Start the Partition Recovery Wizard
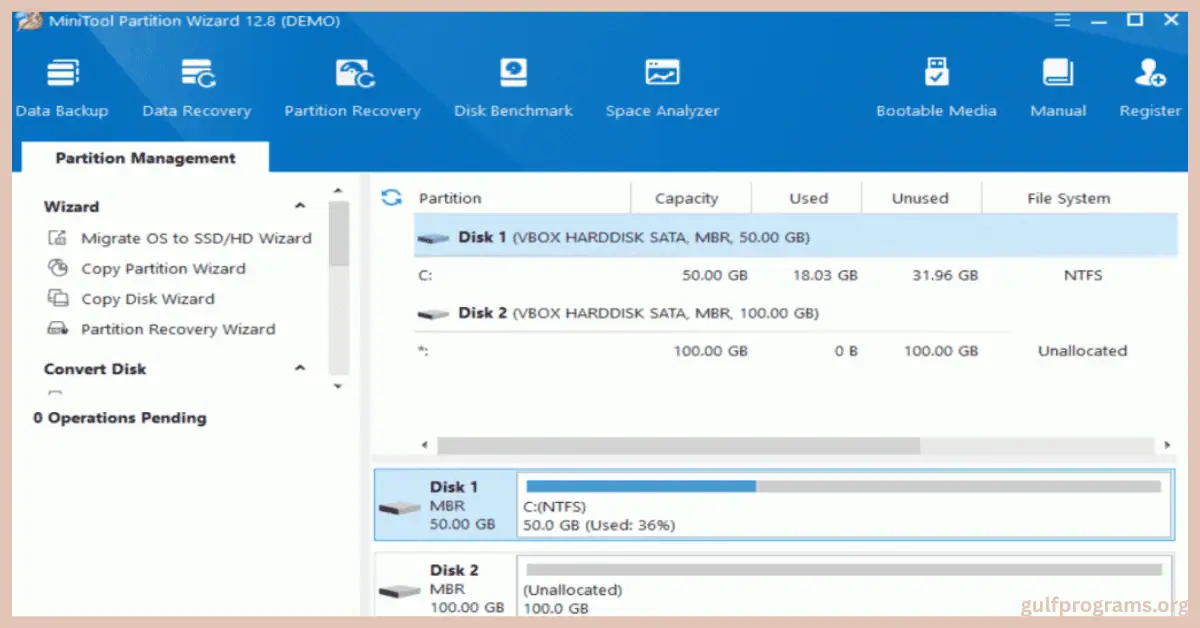The width and height of the screenshot is (1200, 628). [178, 328]
